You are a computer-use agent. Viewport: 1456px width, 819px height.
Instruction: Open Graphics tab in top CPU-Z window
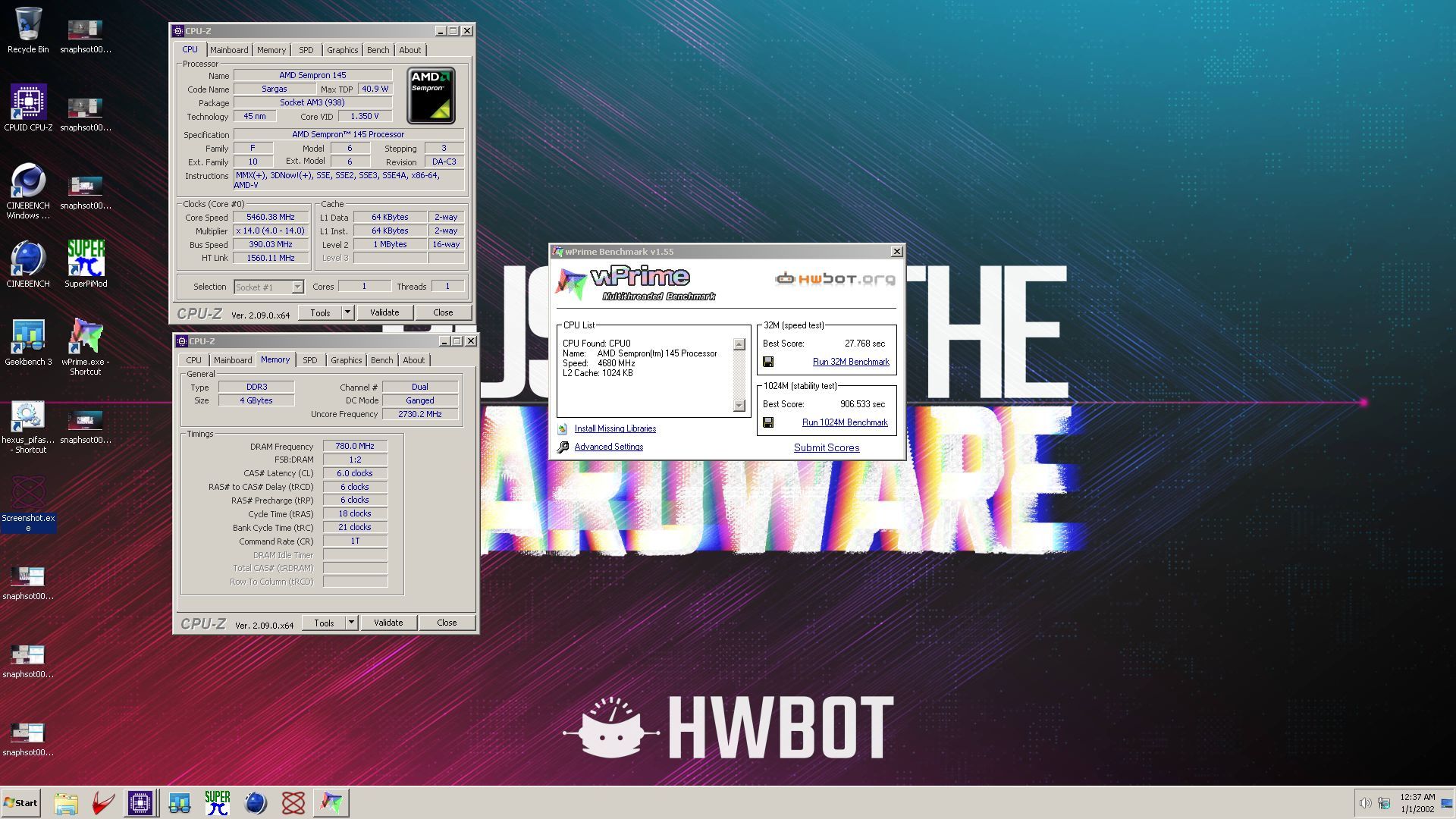(x=342, y=50)
